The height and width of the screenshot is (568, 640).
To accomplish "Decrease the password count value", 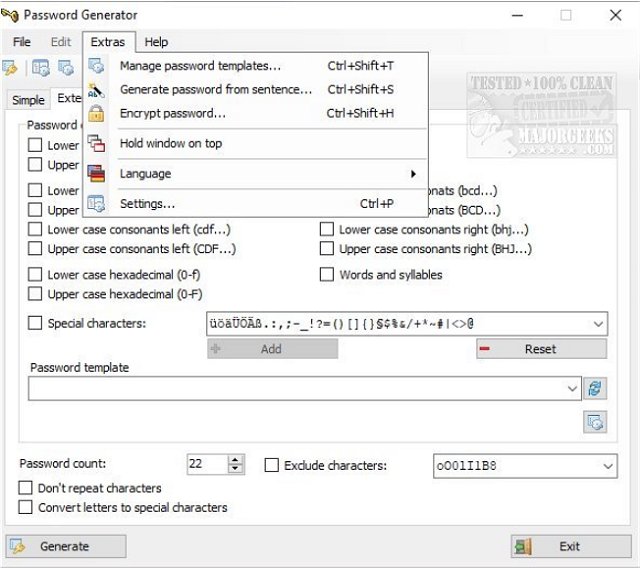I will tap(235, 469).
